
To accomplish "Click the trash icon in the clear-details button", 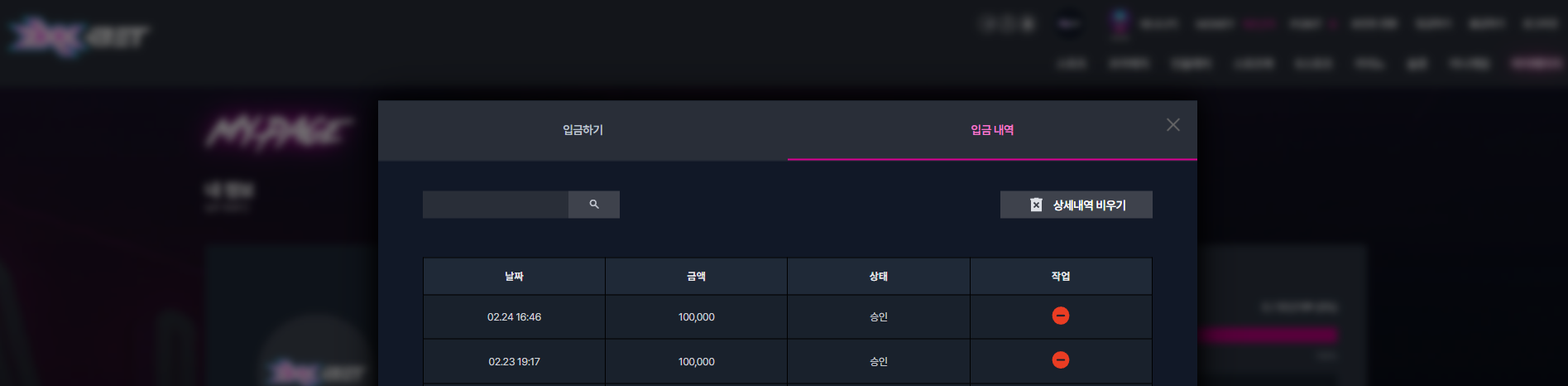I will (x=1036, y=205).
